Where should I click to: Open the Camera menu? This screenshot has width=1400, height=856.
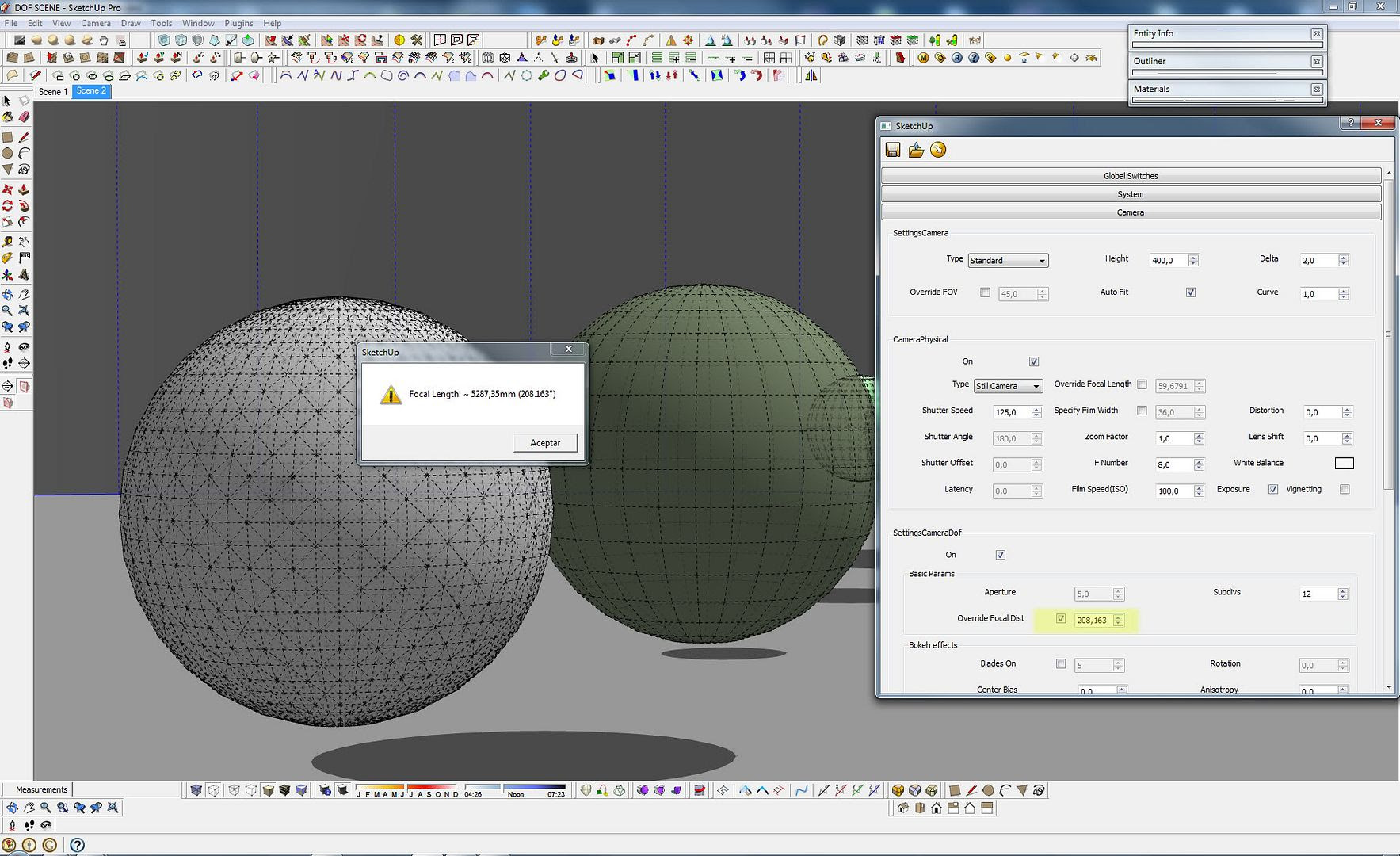[96, 23]
